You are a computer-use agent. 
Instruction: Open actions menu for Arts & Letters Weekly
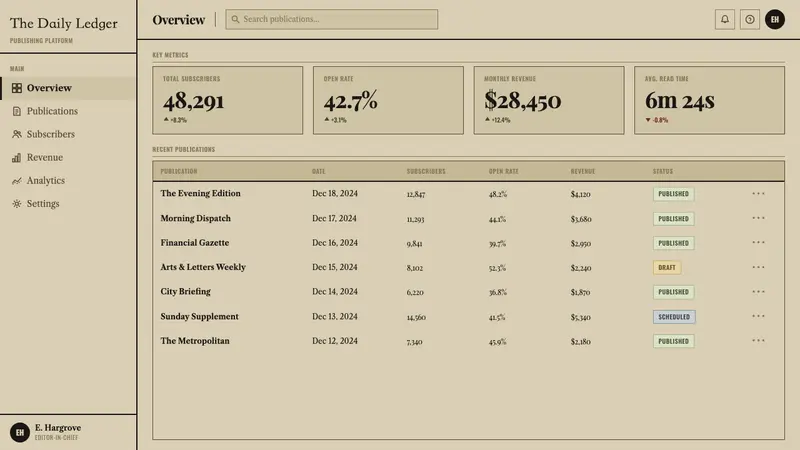[758, 267]
